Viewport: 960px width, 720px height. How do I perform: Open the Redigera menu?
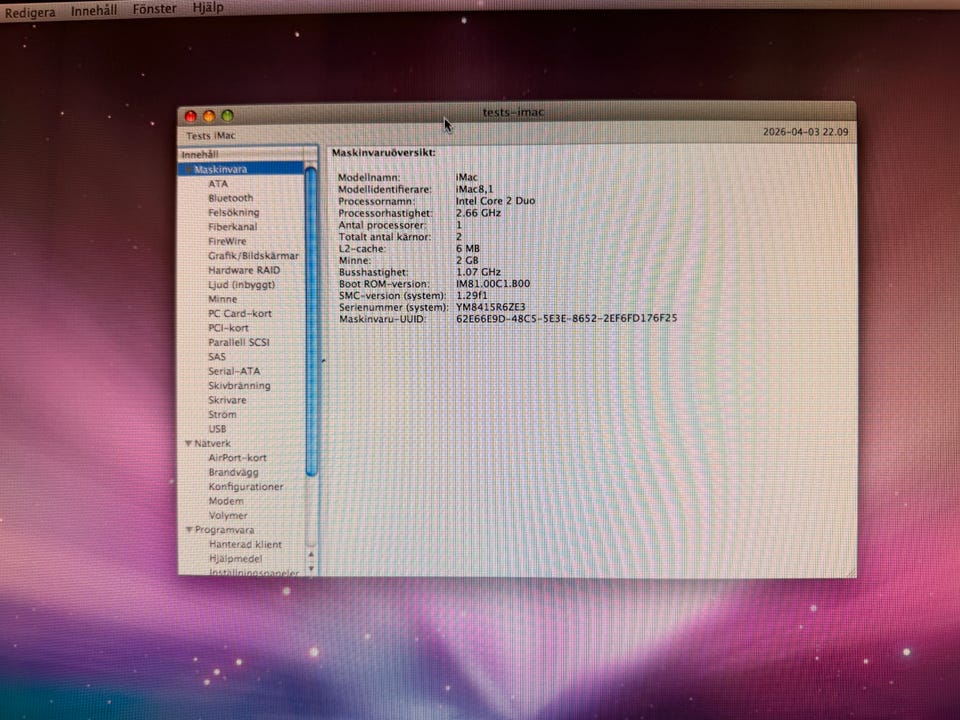30,9
